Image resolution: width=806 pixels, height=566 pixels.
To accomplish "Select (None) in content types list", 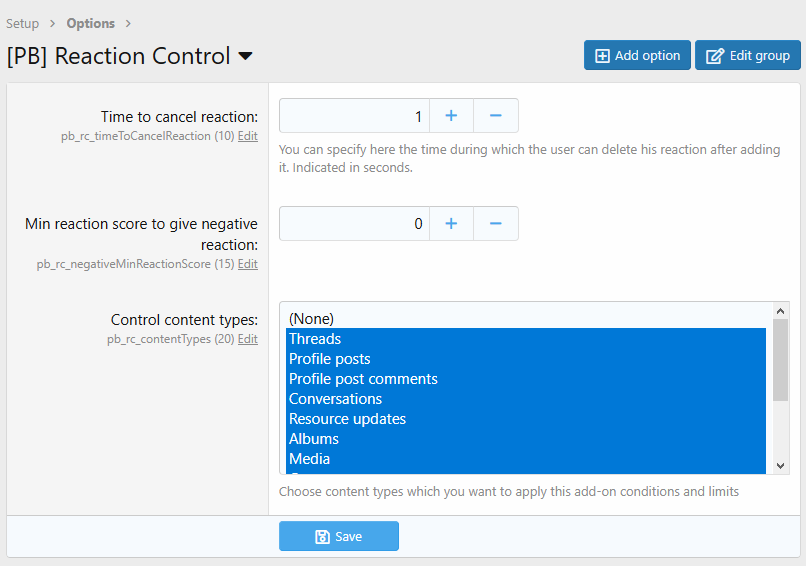I will [x=311, y=319].
